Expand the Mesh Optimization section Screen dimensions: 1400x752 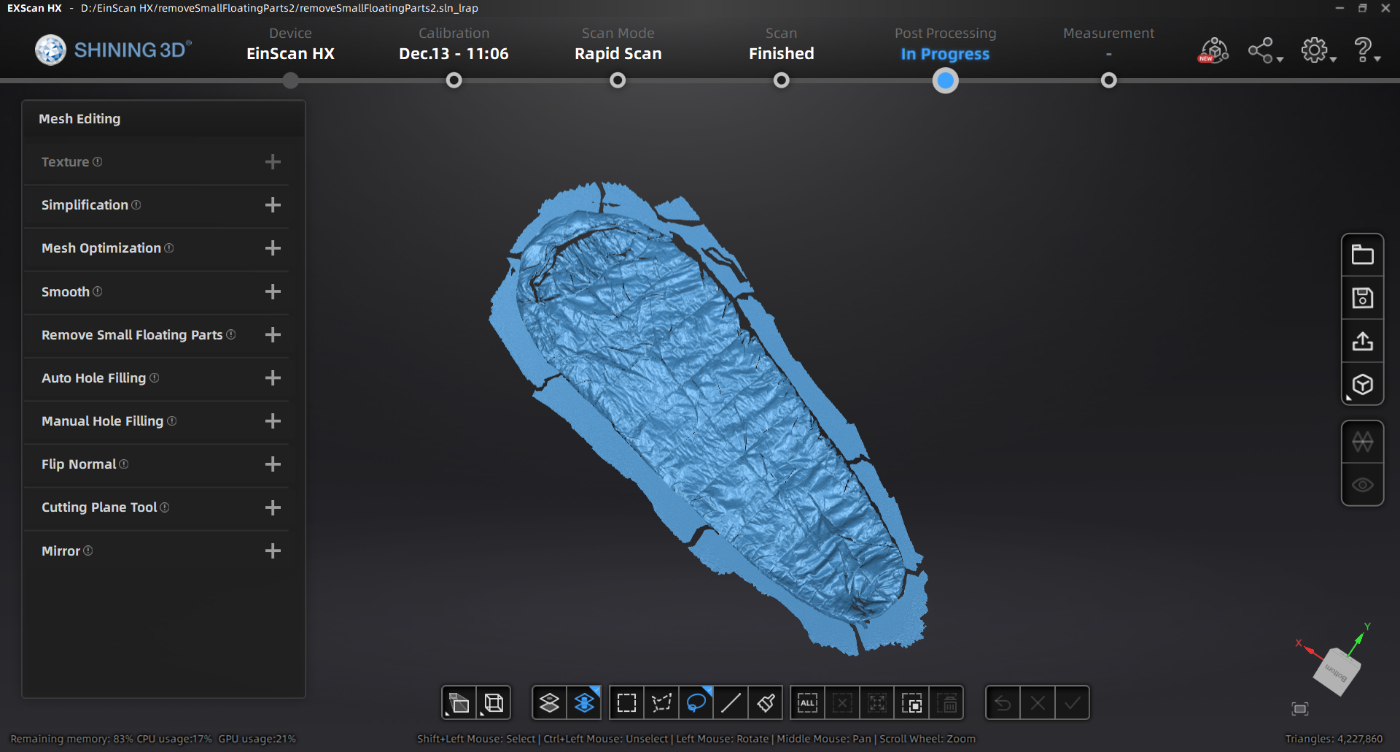(273, 248)
